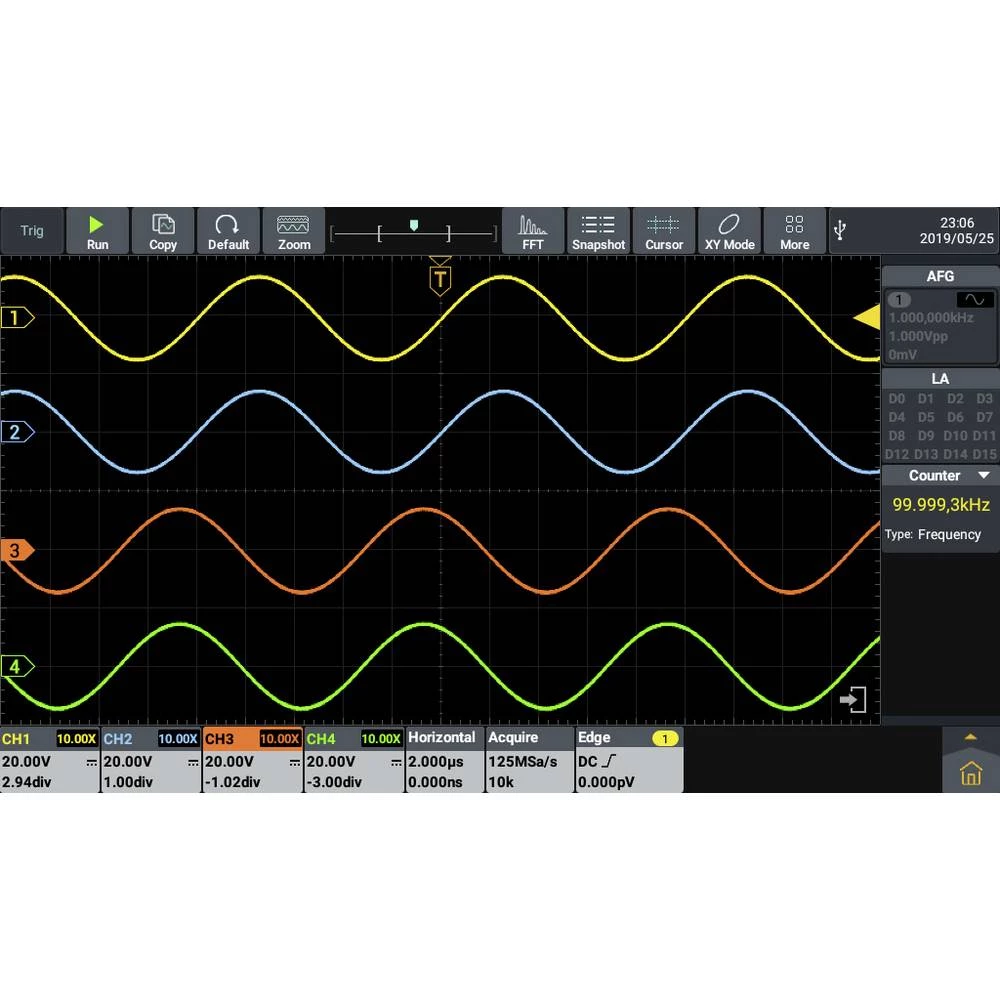Screen dimensions: 1000x1000
Task: Expand the Counter dropdown arrow
Action: click(x=983, y=476)
